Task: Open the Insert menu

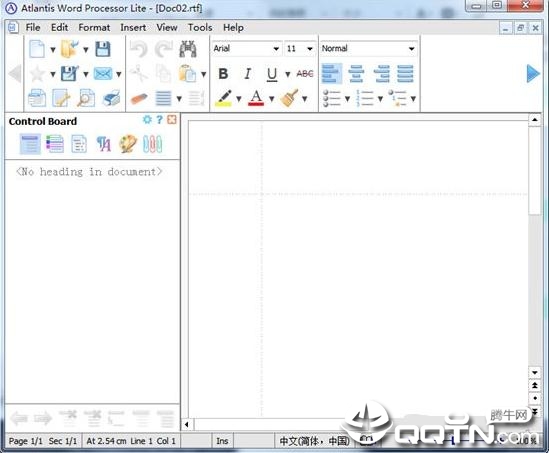Action: [133, 27]
